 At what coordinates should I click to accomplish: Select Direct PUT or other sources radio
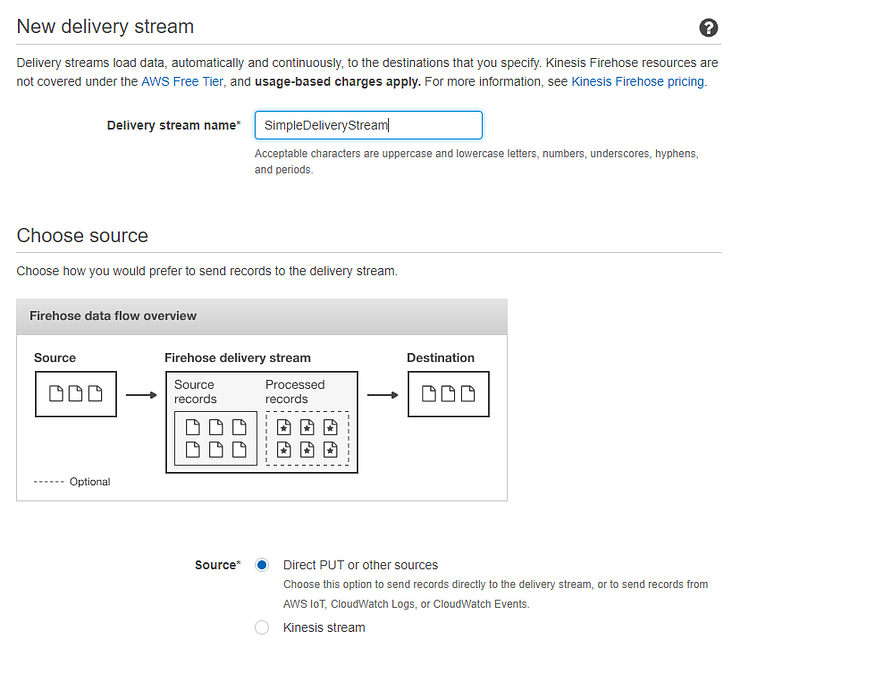pyautogui.click(x=262, y=565)
